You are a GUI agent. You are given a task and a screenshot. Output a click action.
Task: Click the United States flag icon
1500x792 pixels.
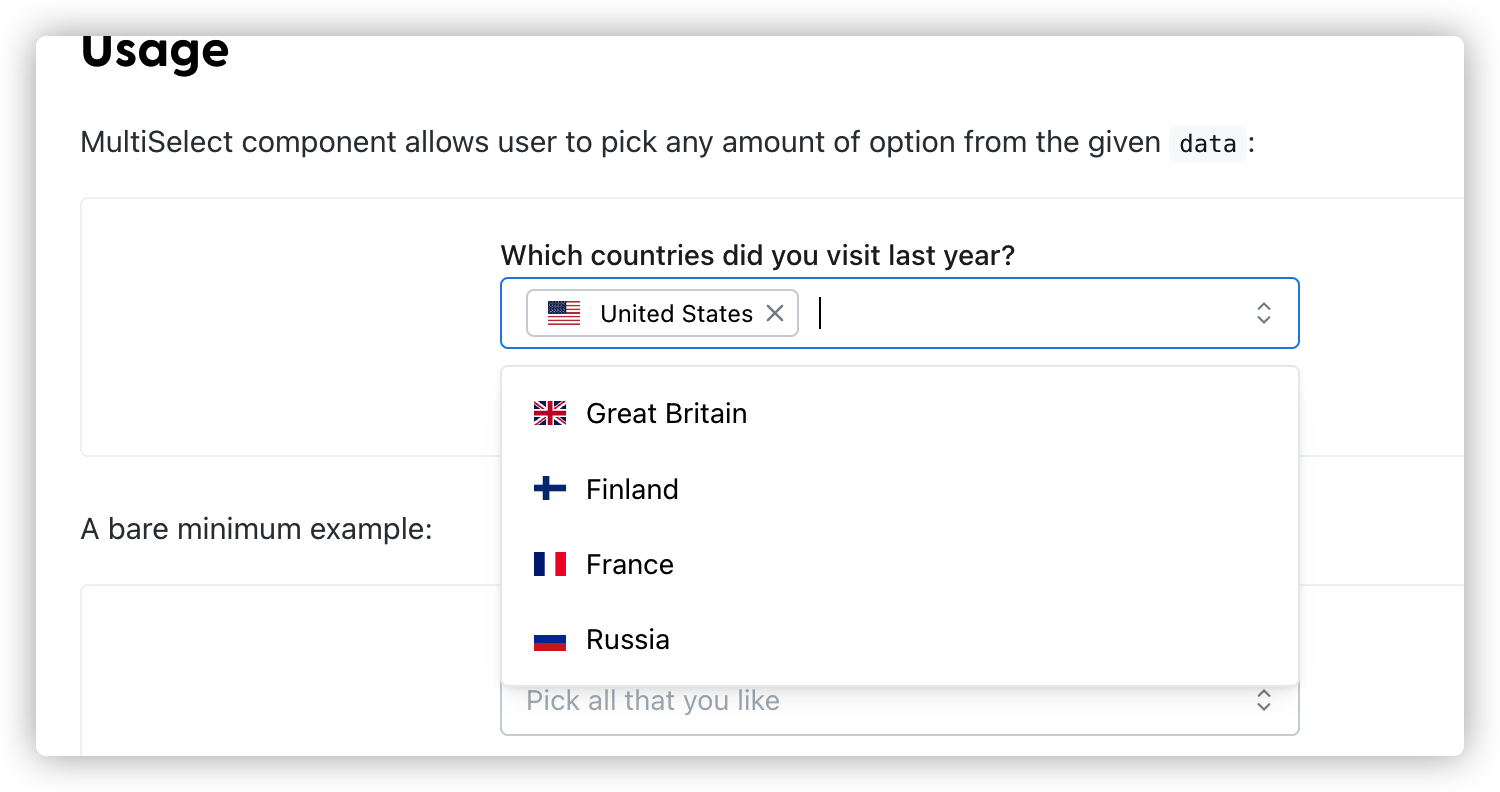[x=564, y=314]
